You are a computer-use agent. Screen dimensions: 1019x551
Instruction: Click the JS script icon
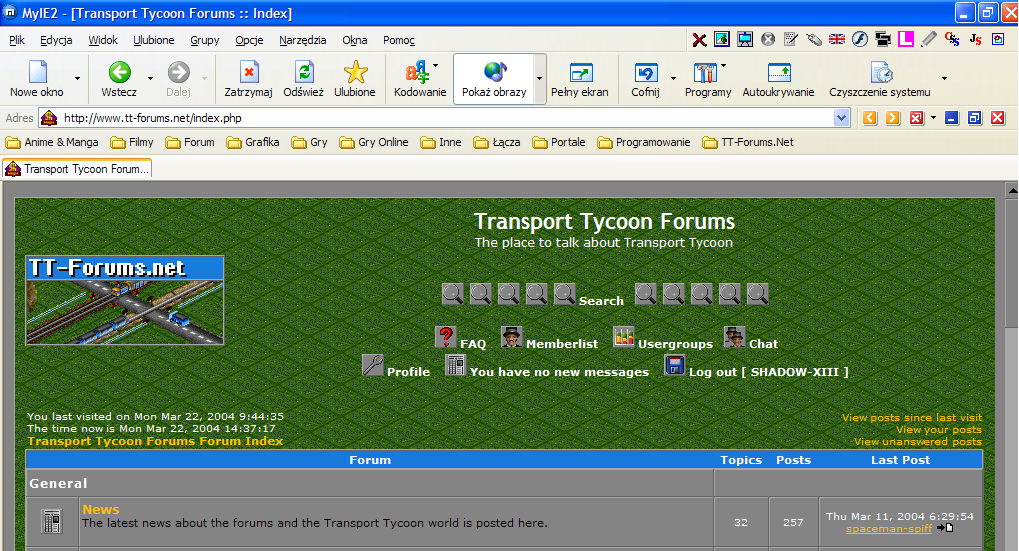tap(975, 40)
